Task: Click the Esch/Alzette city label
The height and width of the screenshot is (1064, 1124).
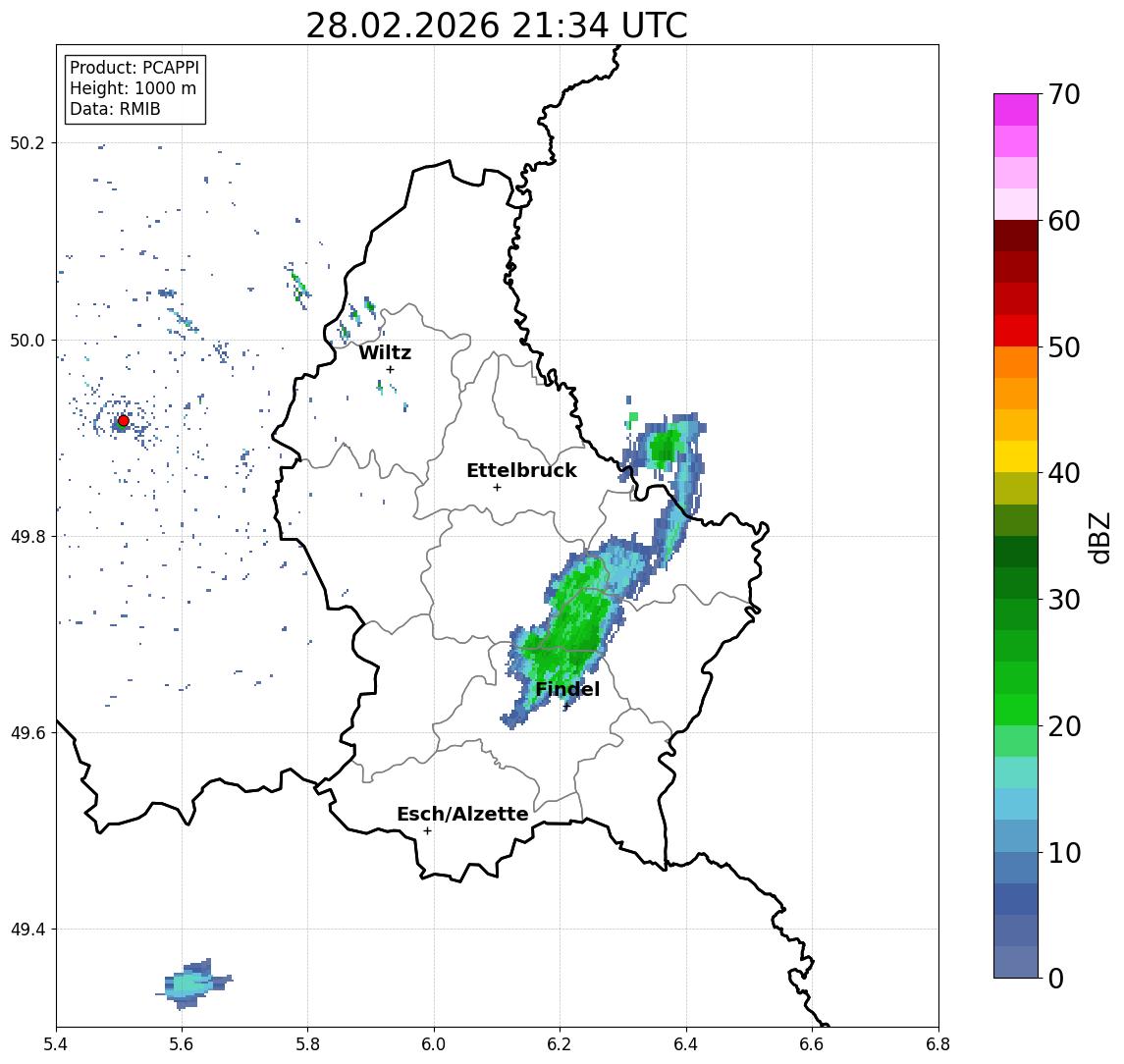Action: (462, 814)
